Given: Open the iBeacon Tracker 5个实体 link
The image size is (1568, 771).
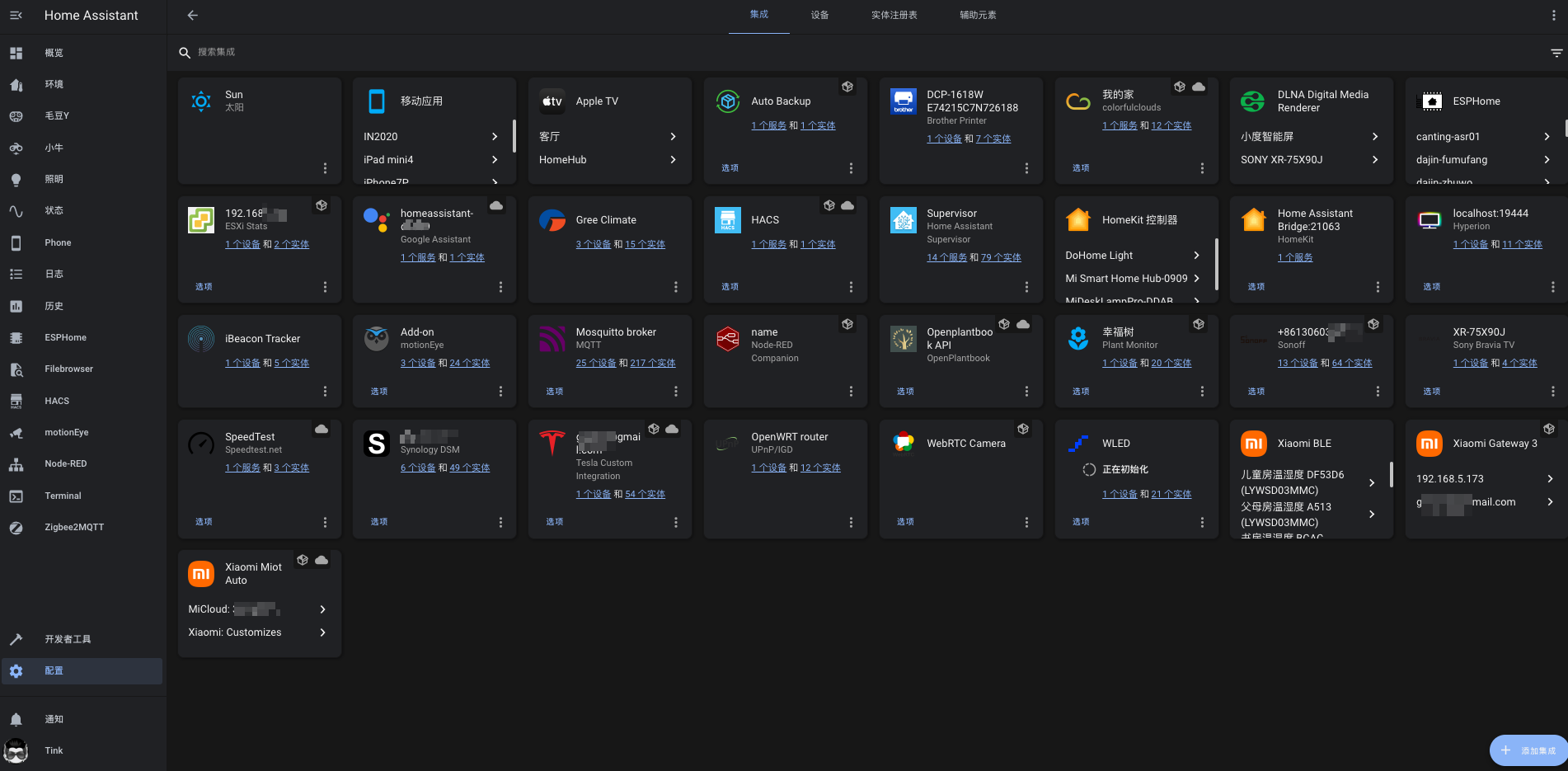Looking at the screenshot, I should [x=292, y=364].
